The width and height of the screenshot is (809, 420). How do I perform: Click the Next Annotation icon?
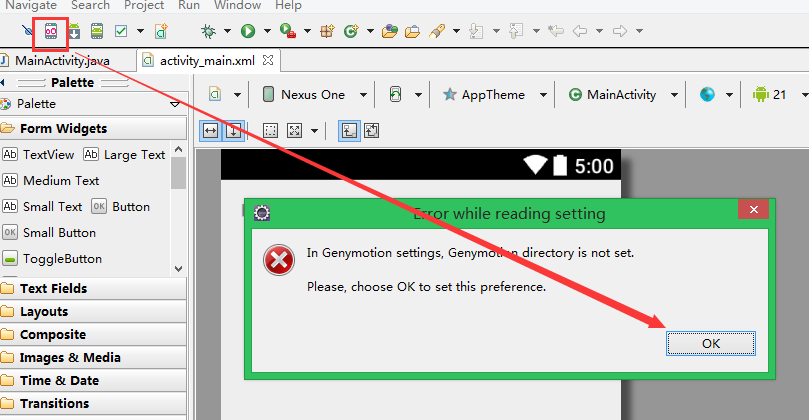tap(476, 31)
